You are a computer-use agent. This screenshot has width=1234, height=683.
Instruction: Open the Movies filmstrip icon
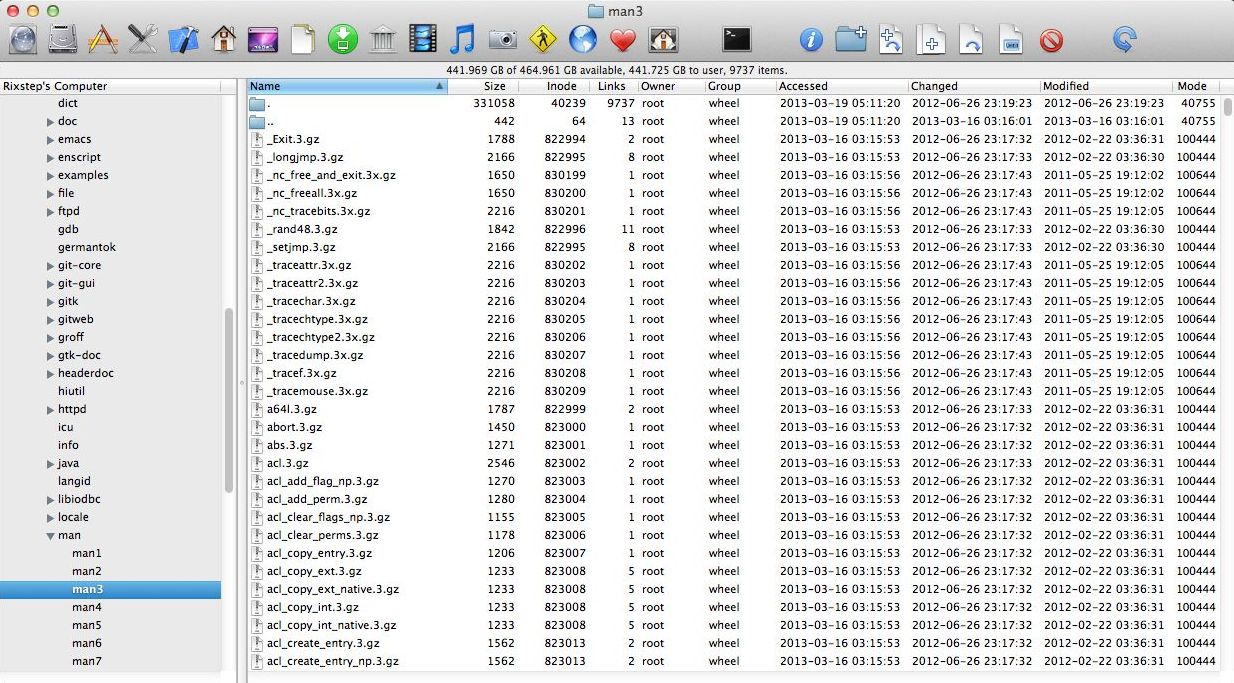click(423, 39)
